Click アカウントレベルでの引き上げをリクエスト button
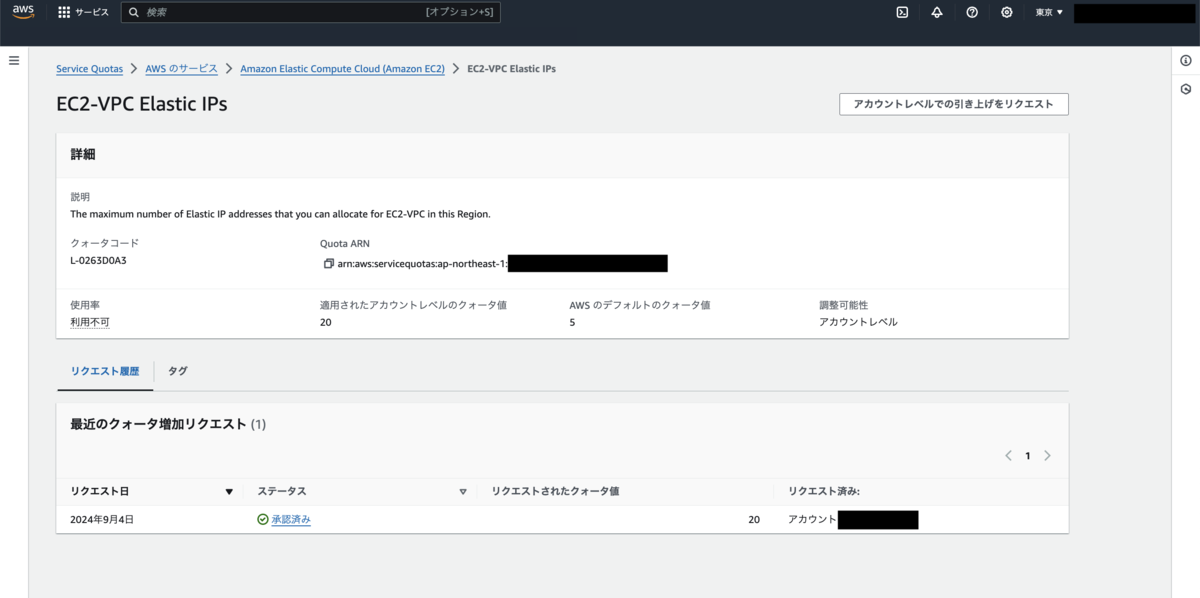This screenshot has height=598, width=1200. pyautogui.click(x=954, y=104)
